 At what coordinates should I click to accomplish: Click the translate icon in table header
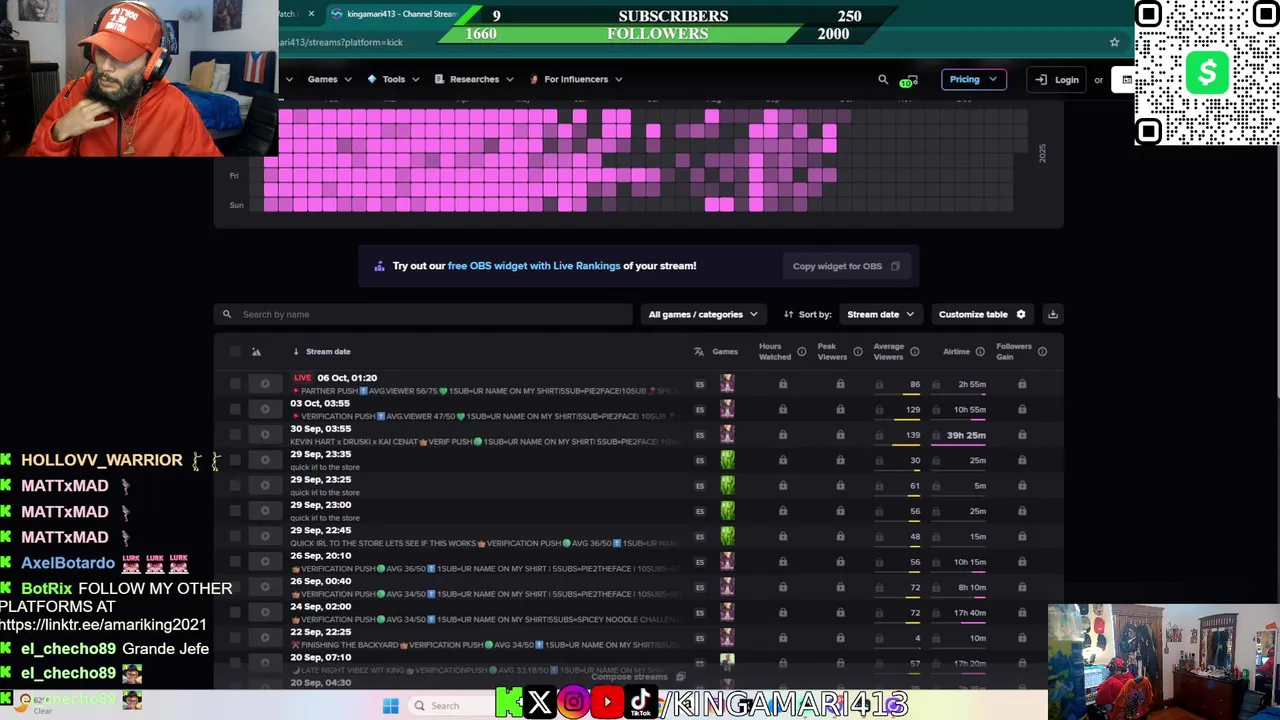(x=699, y=352)
